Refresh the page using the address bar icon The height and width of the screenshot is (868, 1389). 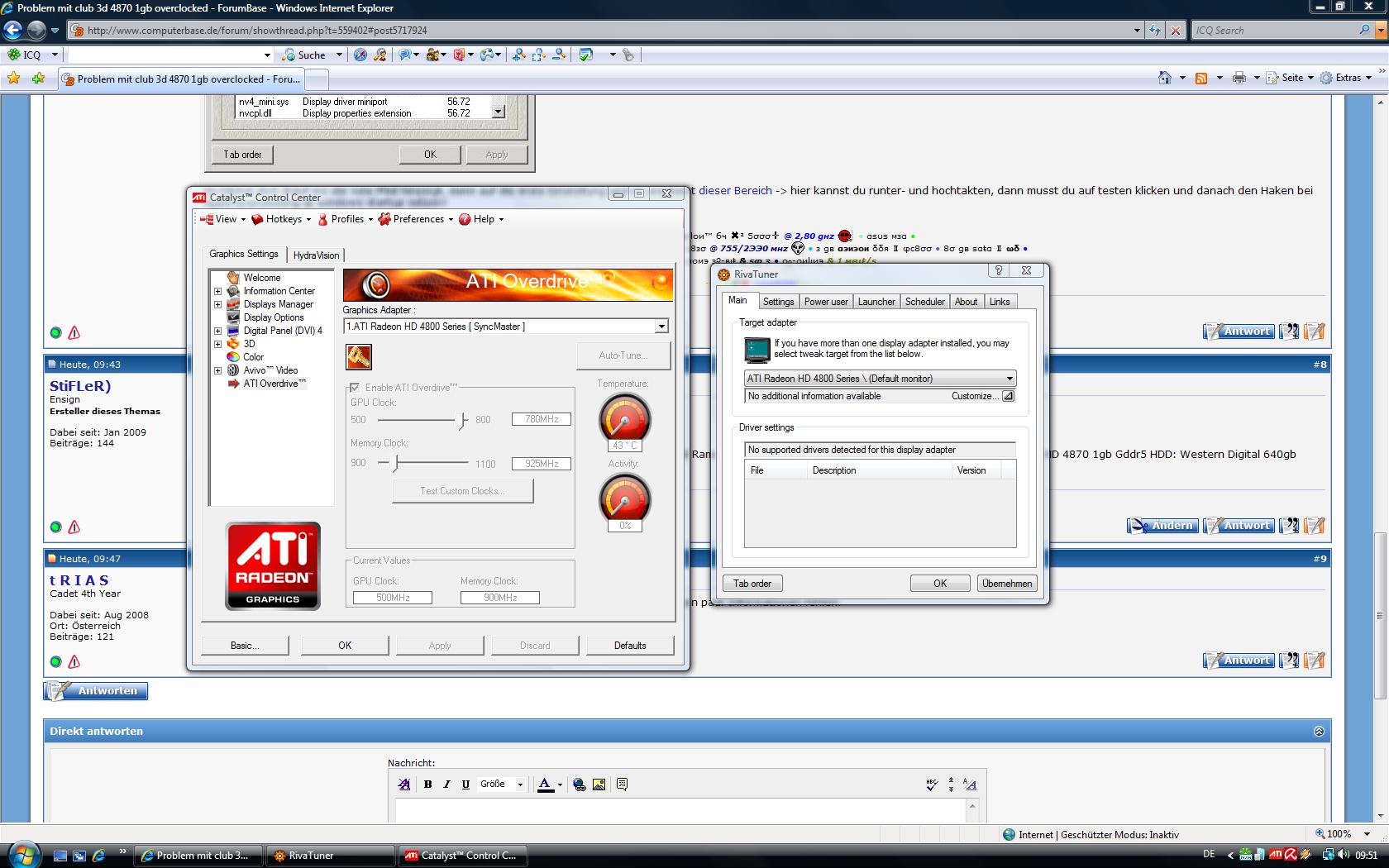click(1155, 31)
